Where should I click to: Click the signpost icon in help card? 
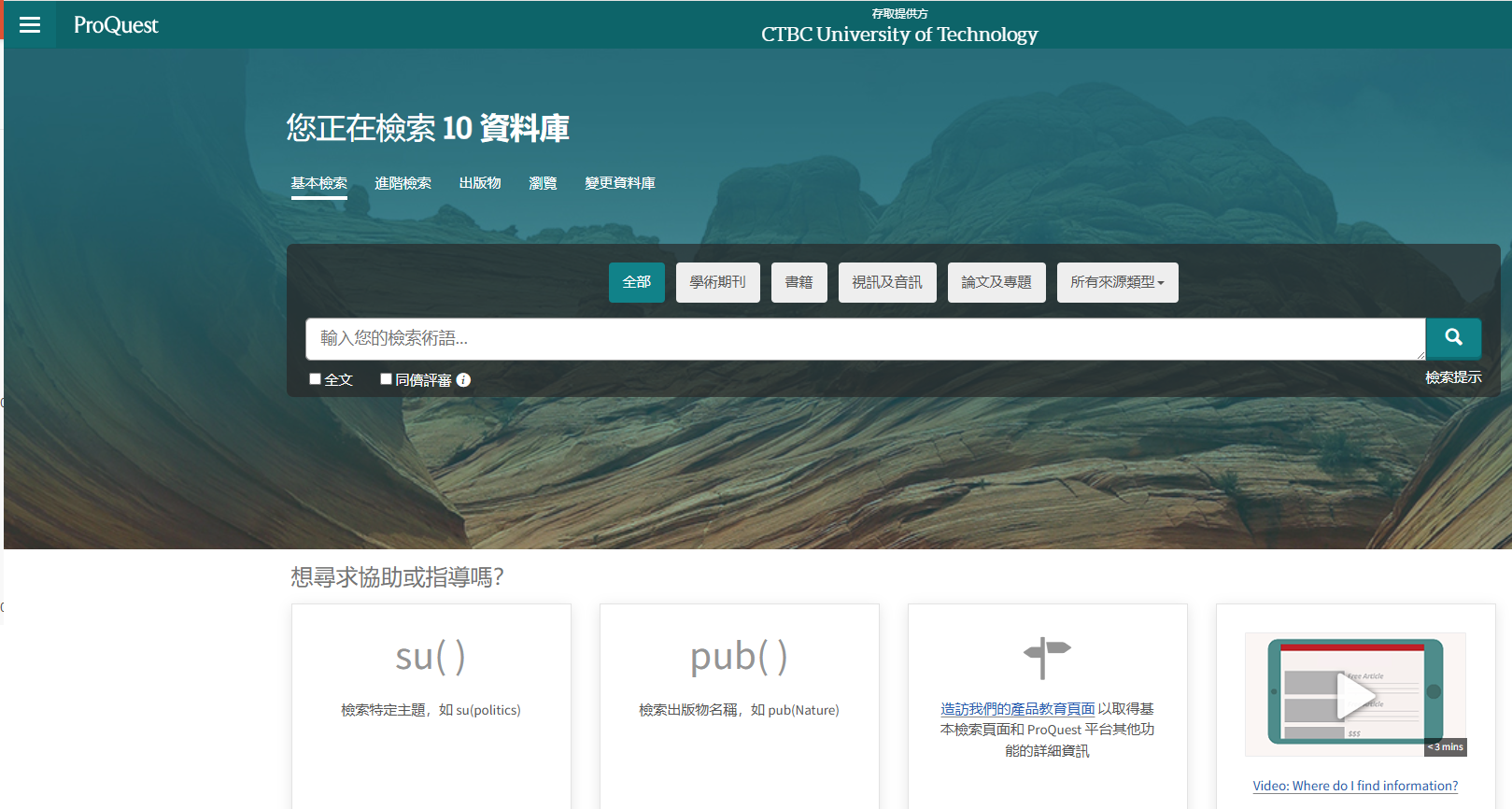[x=1047, y=658]
